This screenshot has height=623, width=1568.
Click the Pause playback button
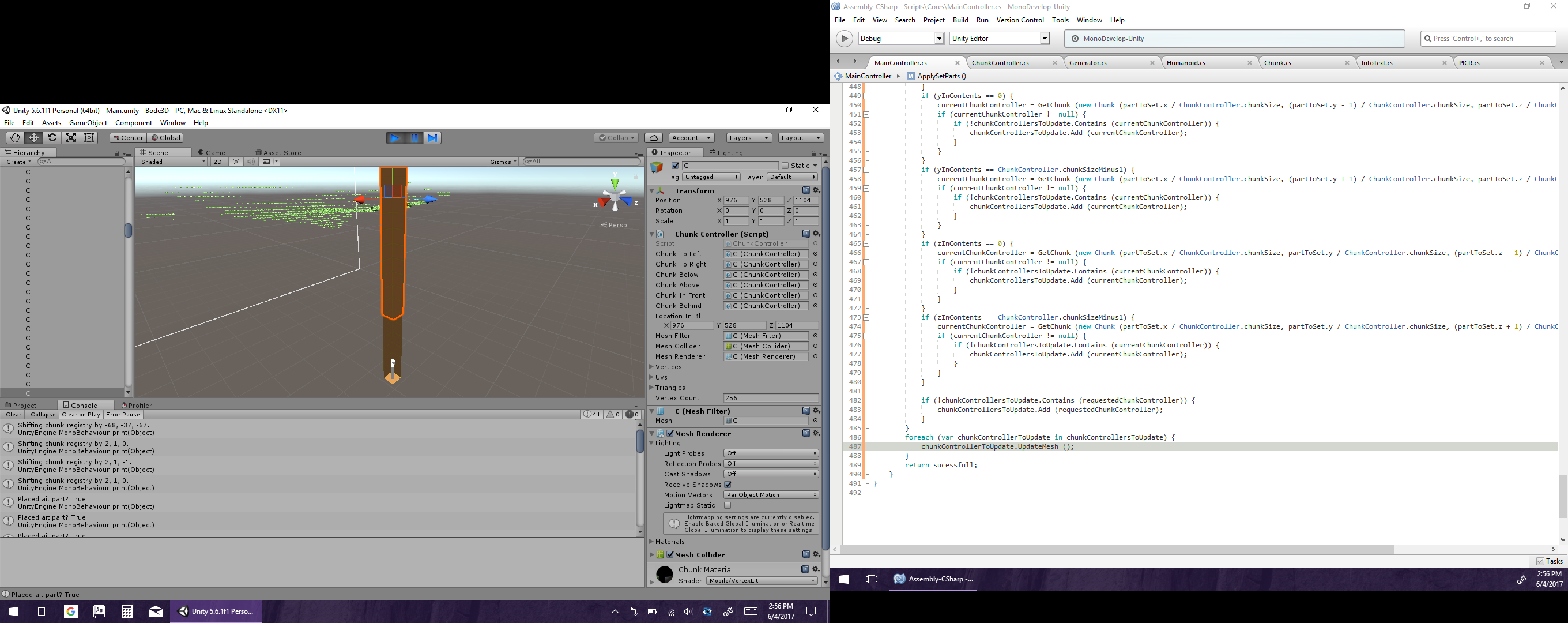(414, 138)
